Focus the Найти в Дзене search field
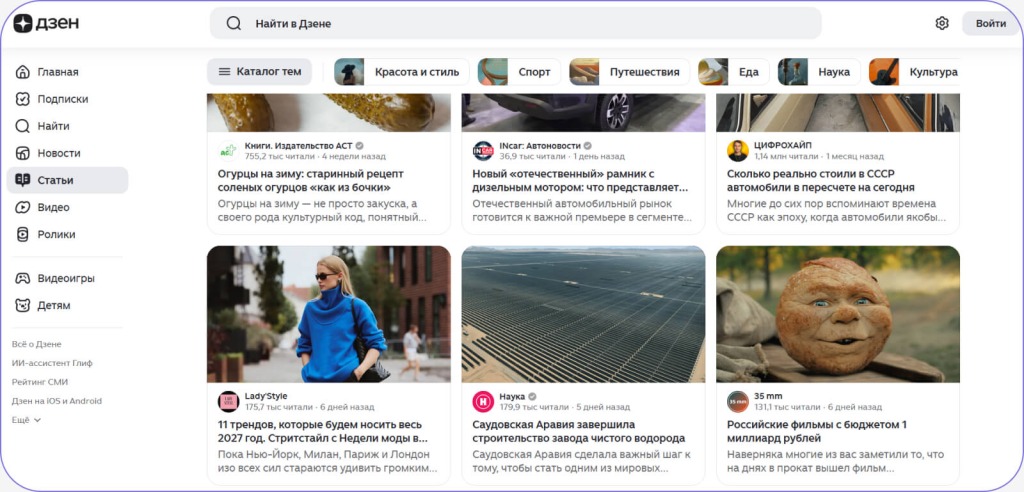 coord(515,24)
